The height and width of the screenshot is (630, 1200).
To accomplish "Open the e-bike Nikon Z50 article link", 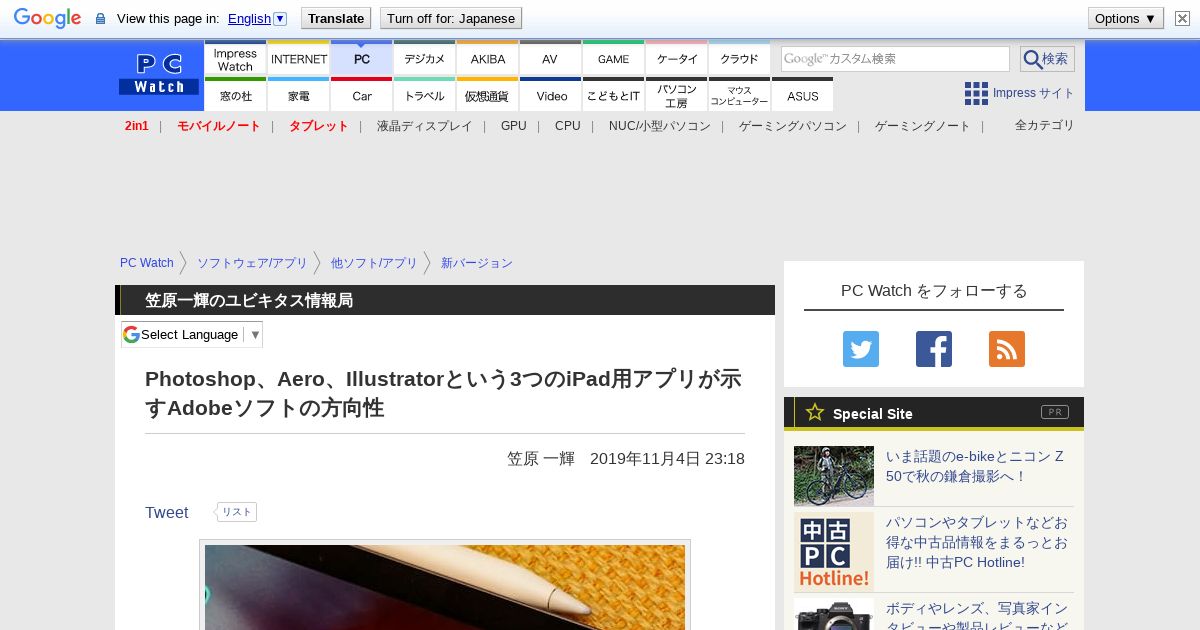I will [x=975, y=466].
